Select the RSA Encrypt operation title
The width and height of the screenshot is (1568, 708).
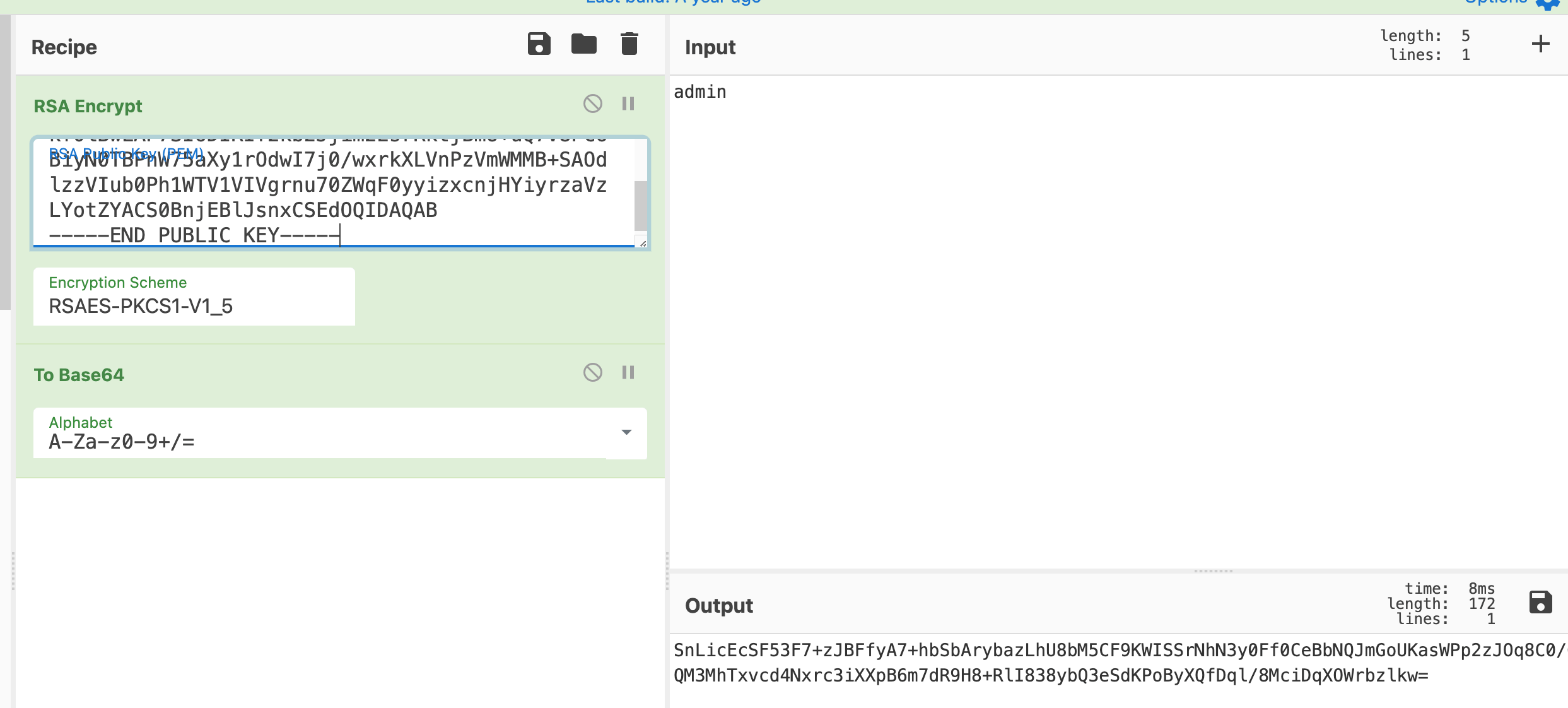coord(88,106)
